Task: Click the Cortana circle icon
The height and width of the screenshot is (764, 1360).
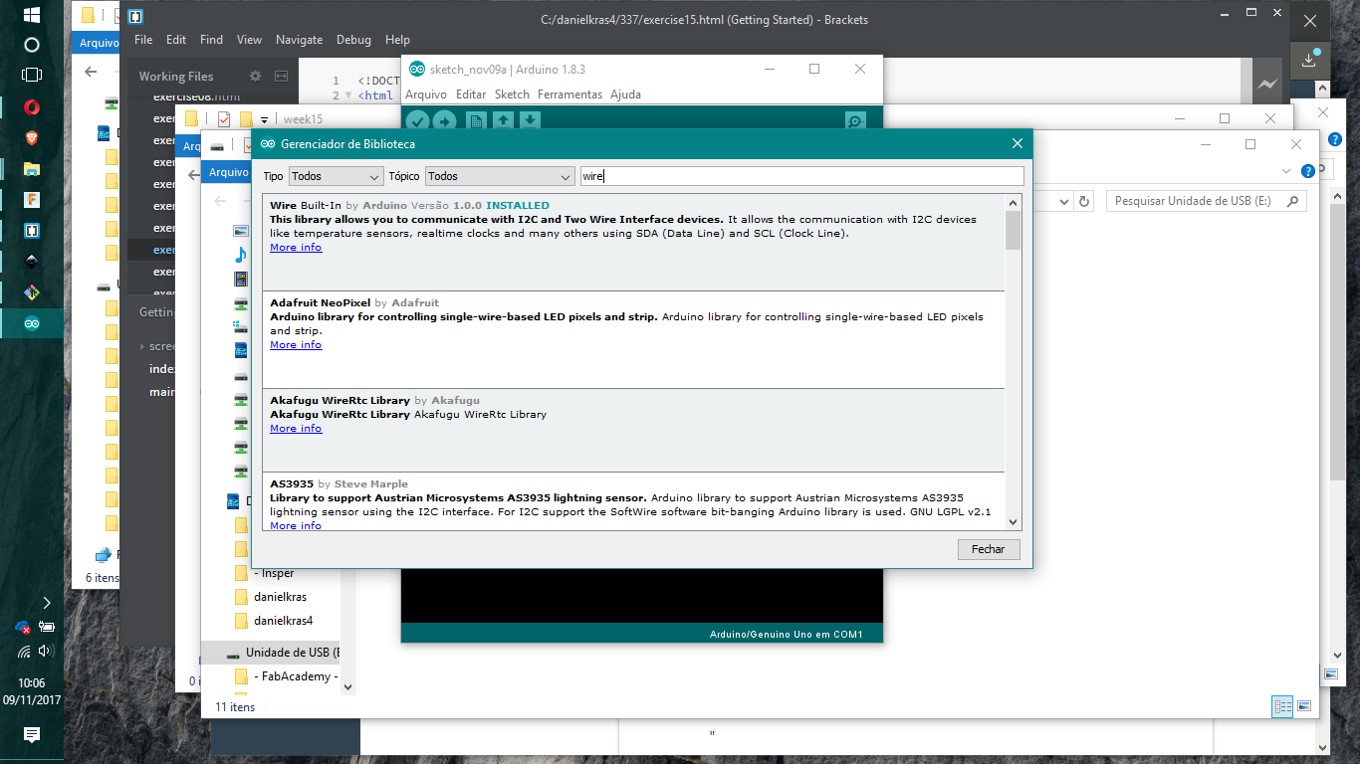Action: coord(32,45)
